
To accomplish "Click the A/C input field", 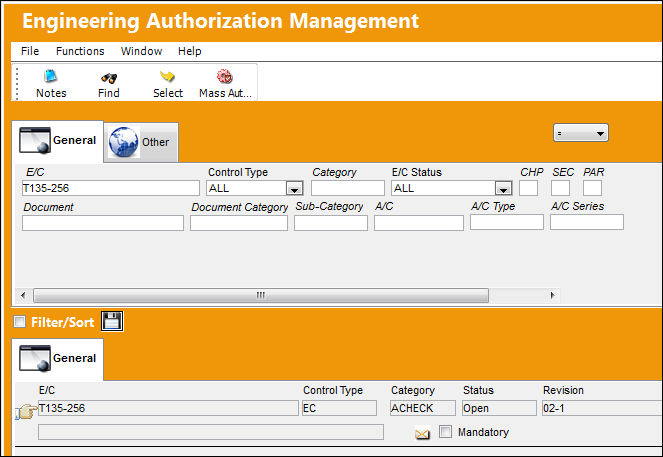I will click(x=419, y=223).
